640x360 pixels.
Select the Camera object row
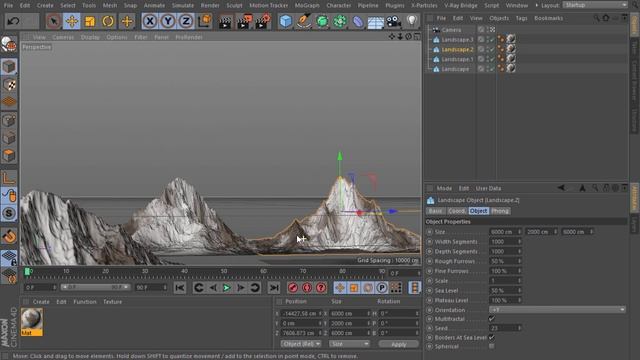[x=451, y=30]
